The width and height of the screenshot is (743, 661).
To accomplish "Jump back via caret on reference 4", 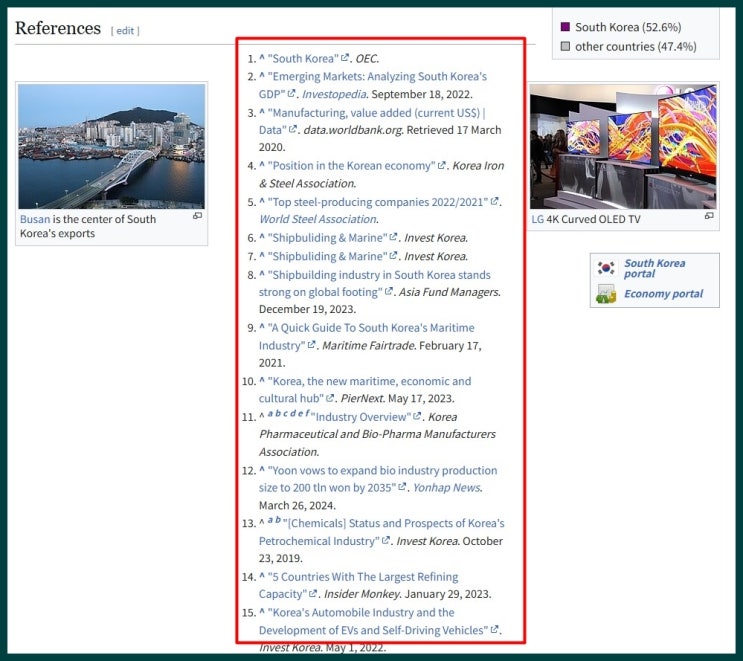I will click(262, 165).
